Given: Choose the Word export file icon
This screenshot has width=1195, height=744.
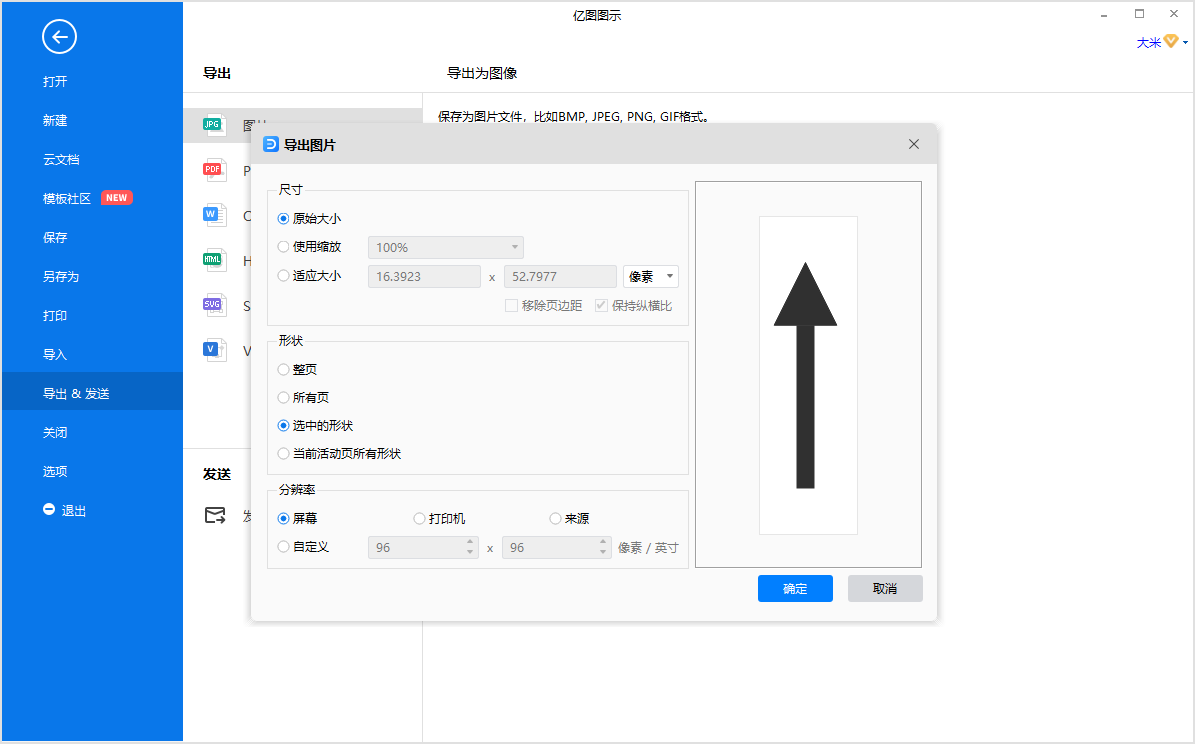Looking at the screenshot, I should [214, 215].
